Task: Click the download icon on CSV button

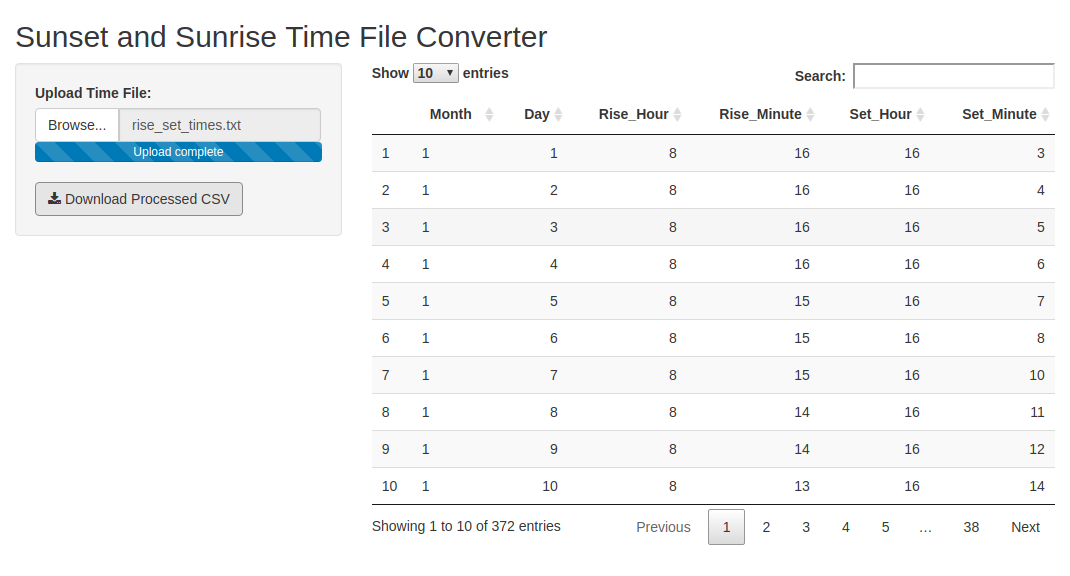Action: [x=55, y=198]
